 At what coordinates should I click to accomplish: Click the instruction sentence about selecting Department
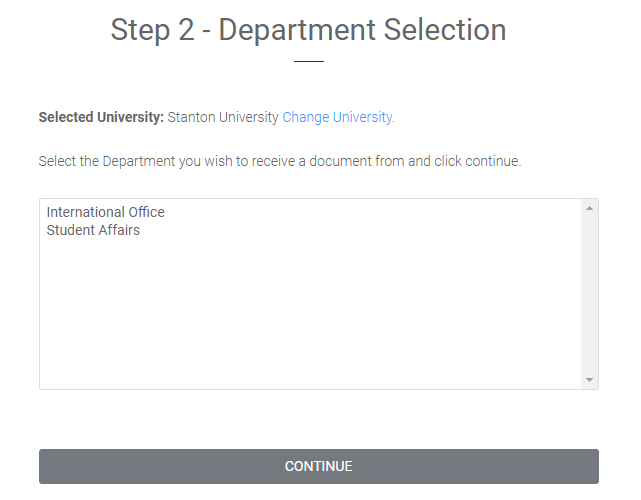point(280,161)
